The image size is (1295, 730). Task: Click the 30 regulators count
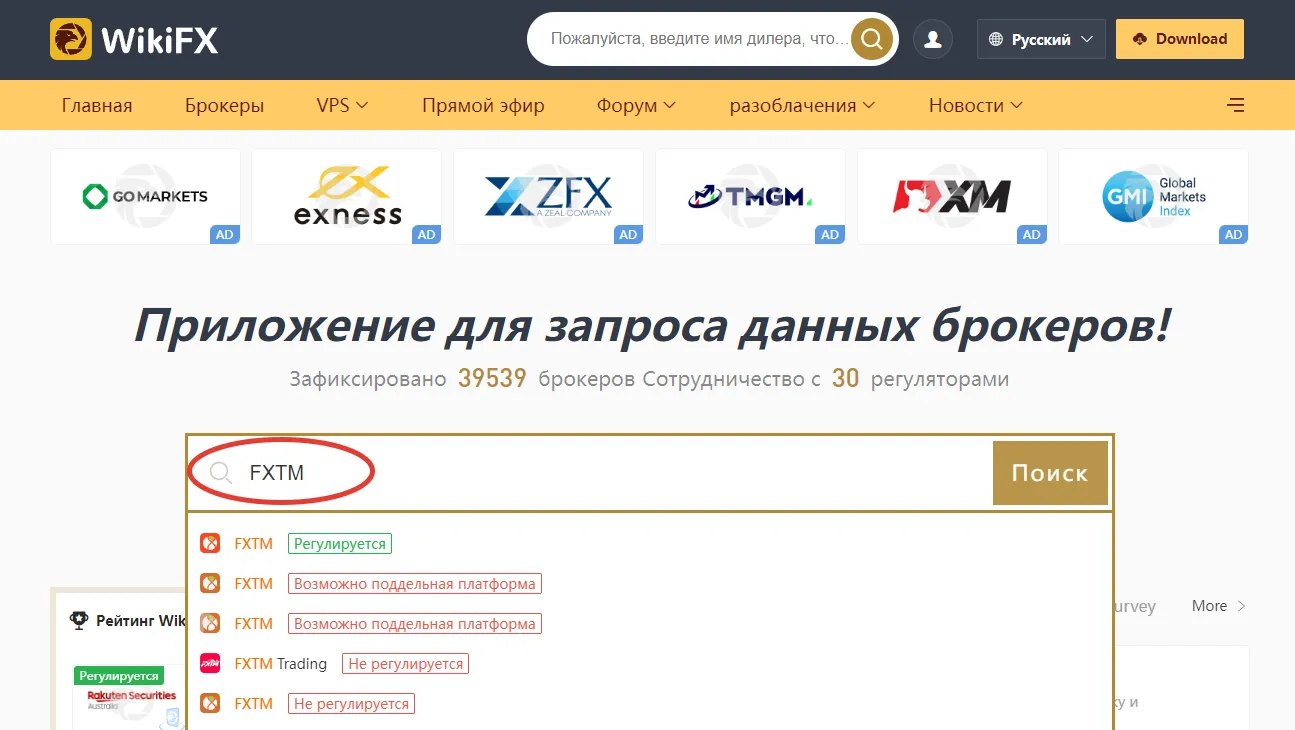(x=846, y=379)
